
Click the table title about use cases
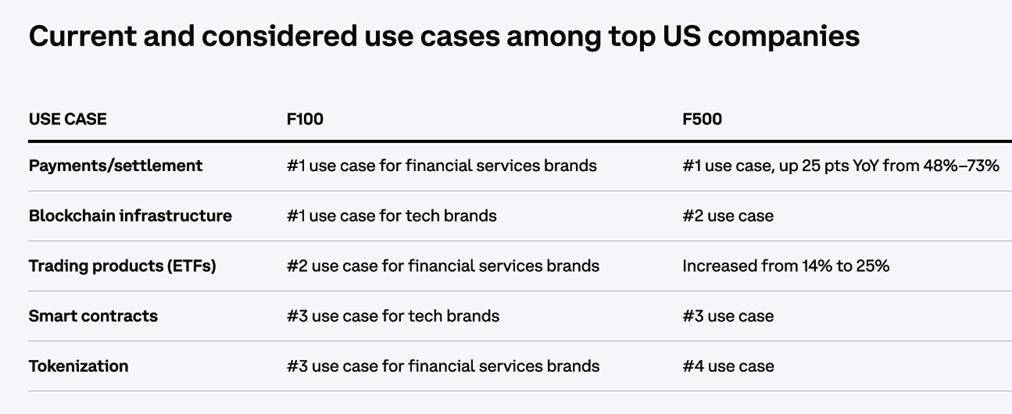pos(444,37)
